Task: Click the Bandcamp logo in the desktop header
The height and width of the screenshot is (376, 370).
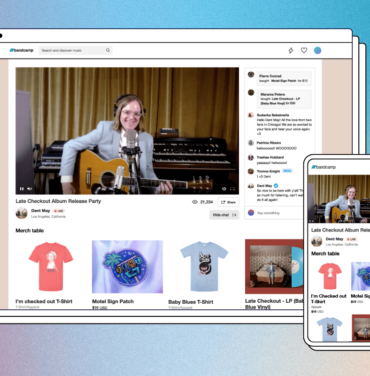Action: tap(21, 50)
